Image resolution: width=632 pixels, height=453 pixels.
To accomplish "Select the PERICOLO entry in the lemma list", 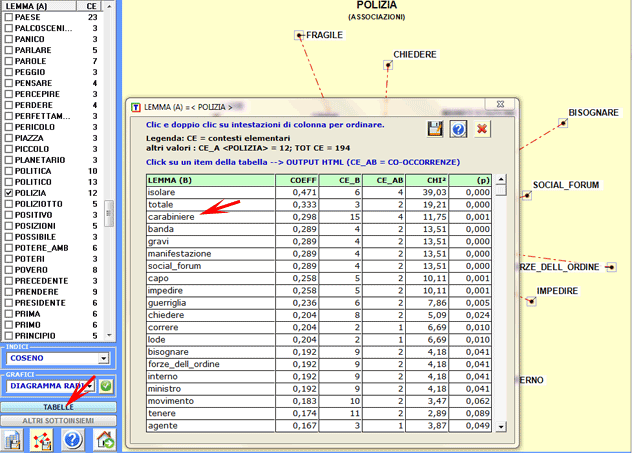I will tap(35, 127).
